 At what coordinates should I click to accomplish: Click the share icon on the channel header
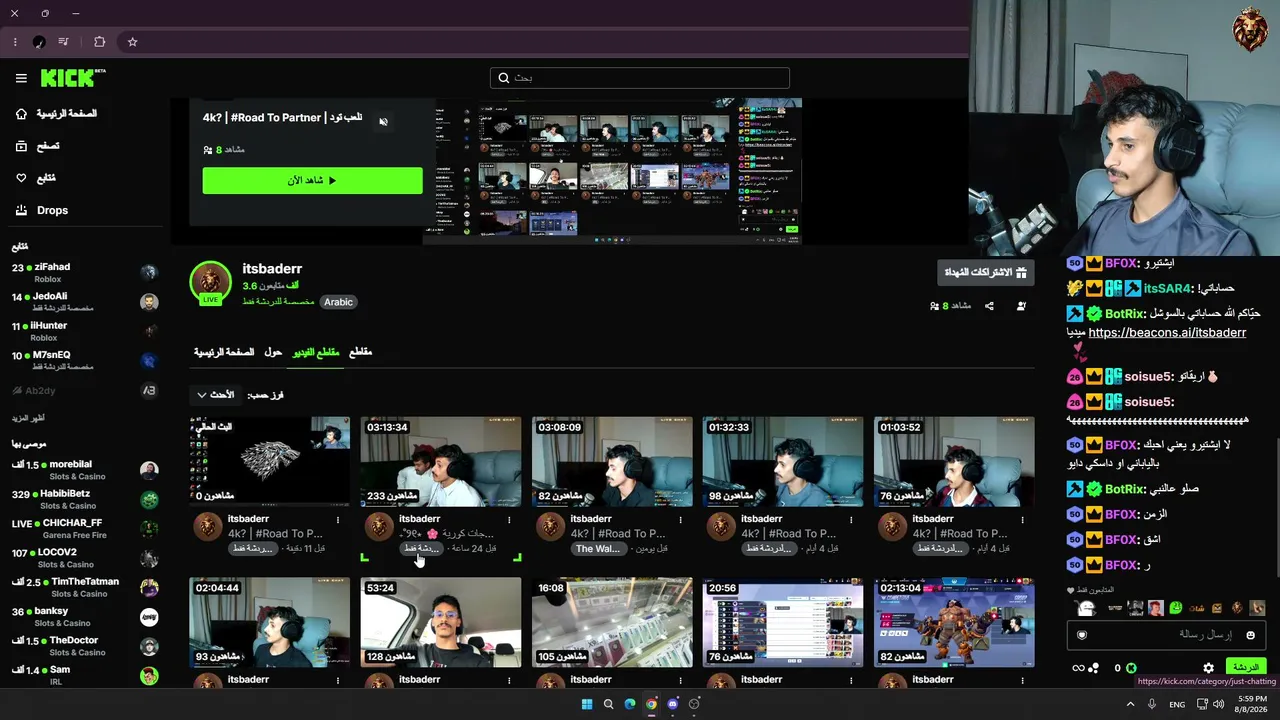(989, 306)
